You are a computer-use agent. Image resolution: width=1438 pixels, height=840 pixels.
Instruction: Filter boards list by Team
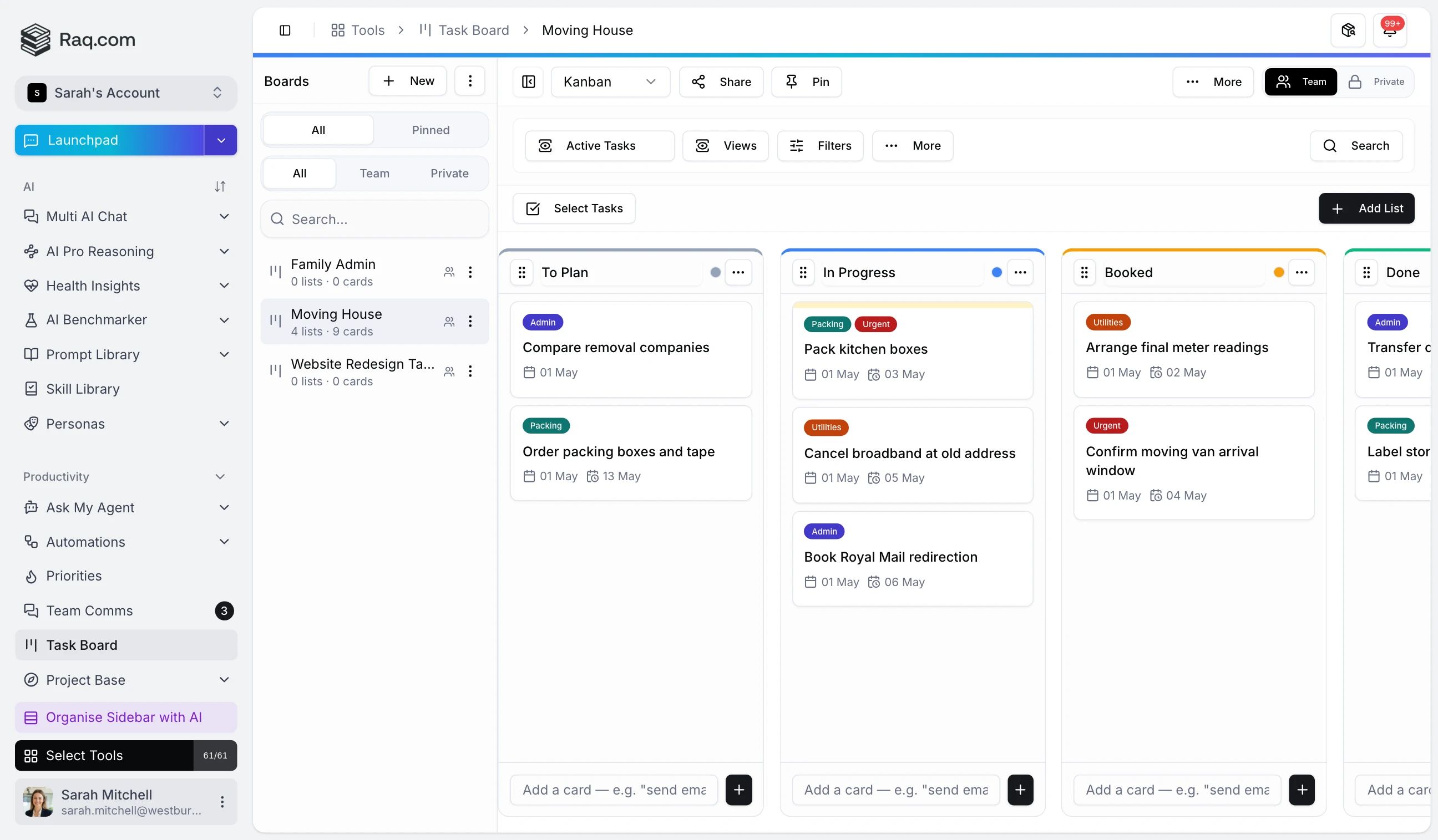[374, 174]
